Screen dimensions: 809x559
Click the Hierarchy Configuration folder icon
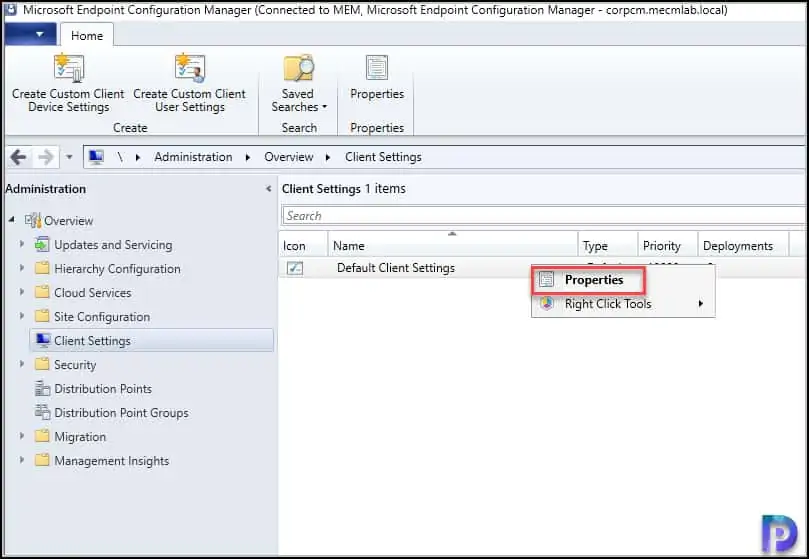click(42, 268)
